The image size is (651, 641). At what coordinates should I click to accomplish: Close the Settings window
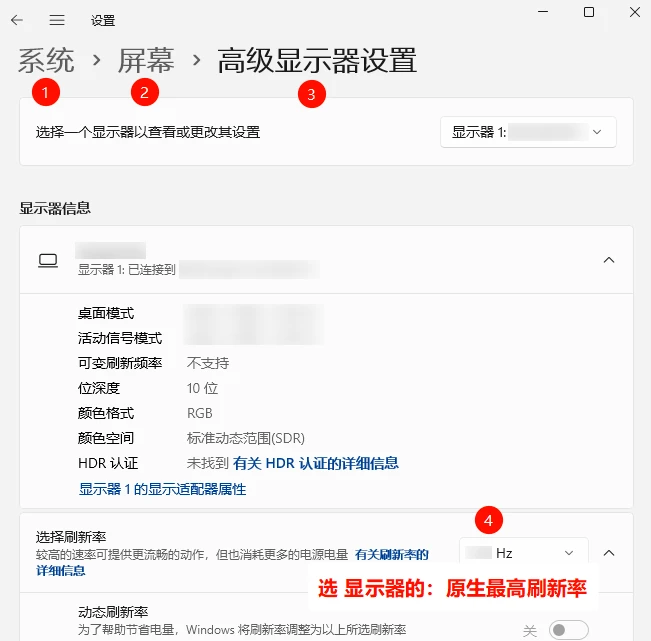tap(634, 12)
